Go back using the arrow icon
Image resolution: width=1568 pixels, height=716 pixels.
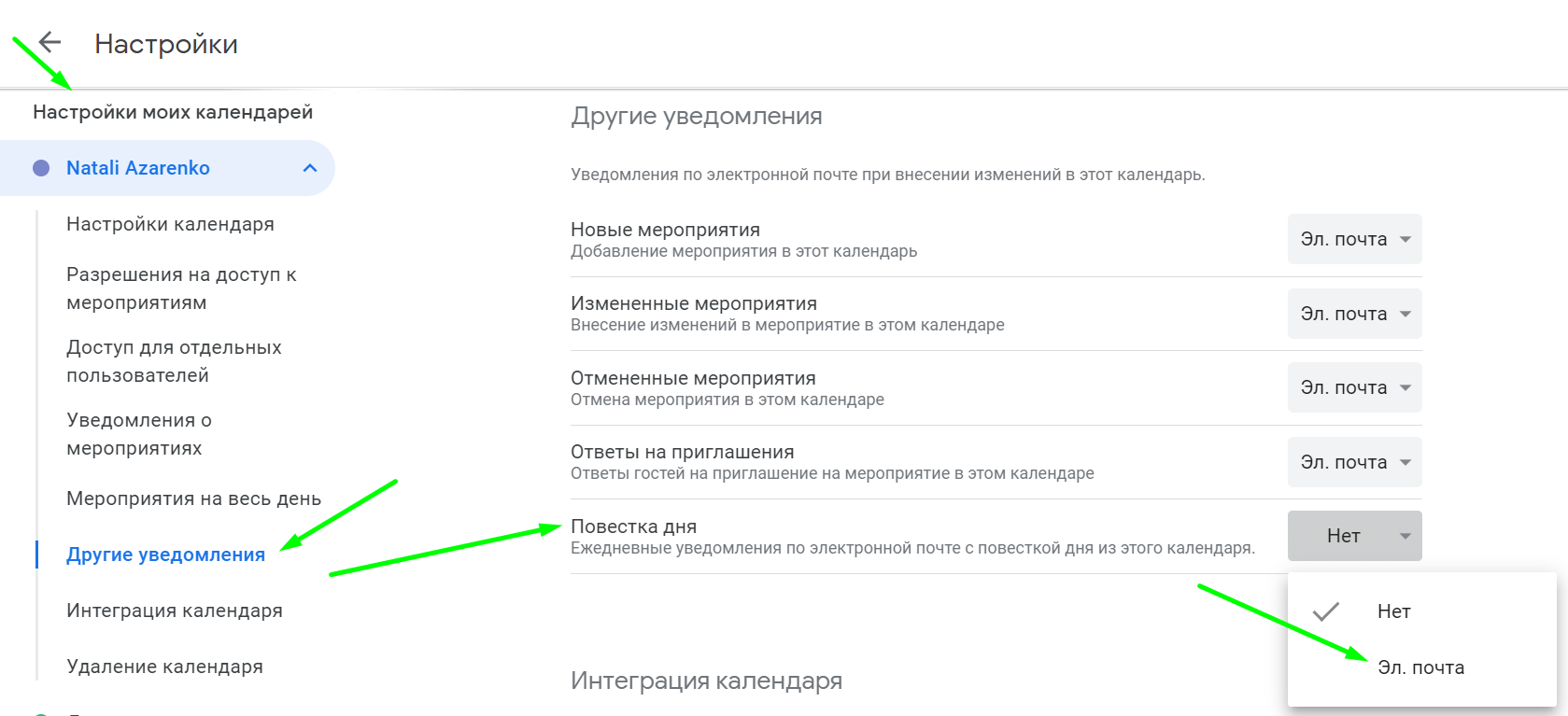tap(49, 42)
